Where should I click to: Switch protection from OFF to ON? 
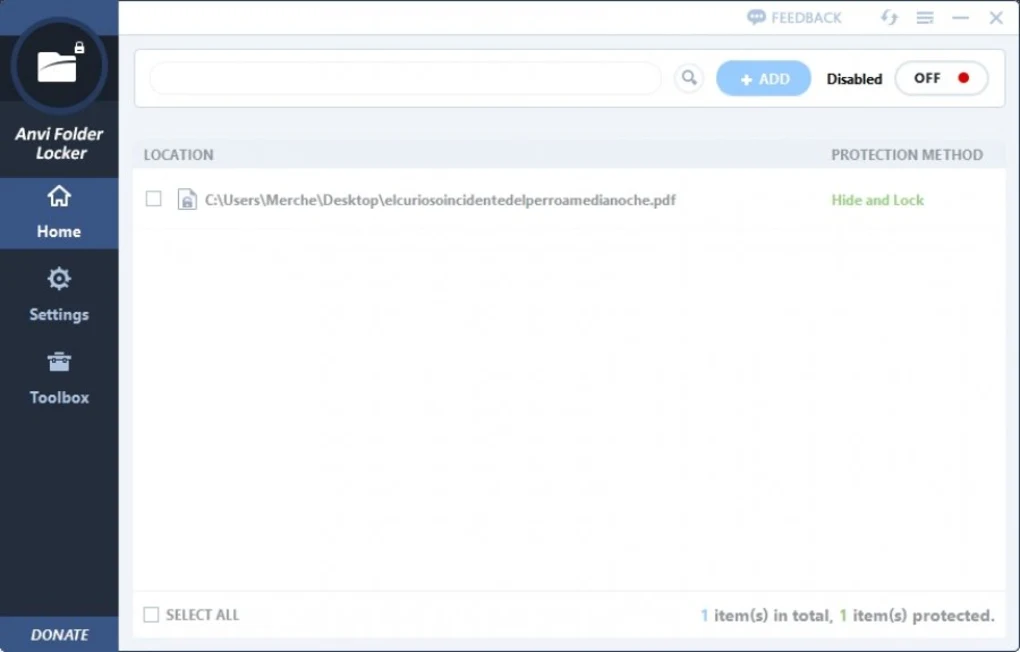coord(940,78)
